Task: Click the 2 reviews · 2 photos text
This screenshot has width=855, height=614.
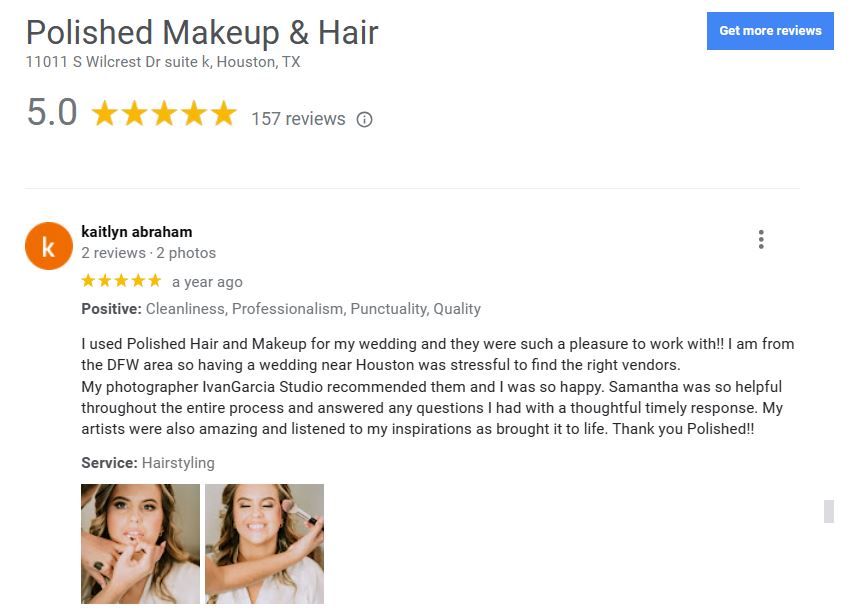Action: [148, 253]
